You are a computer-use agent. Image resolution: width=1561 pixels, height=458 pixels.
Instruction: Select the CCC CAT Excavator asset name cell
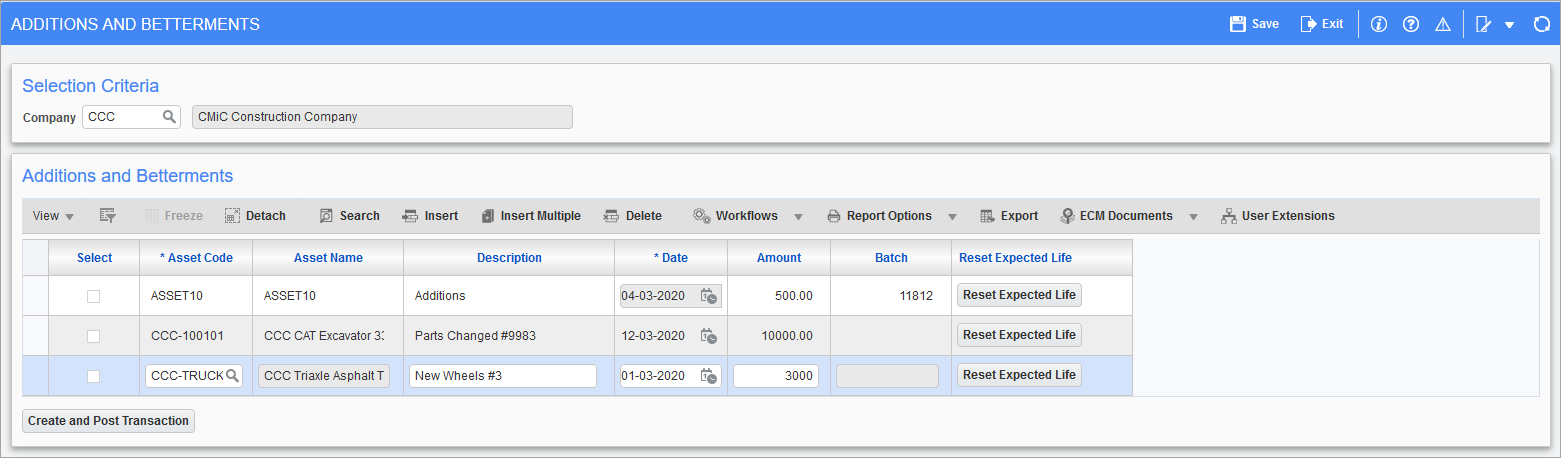pos(328,336)
